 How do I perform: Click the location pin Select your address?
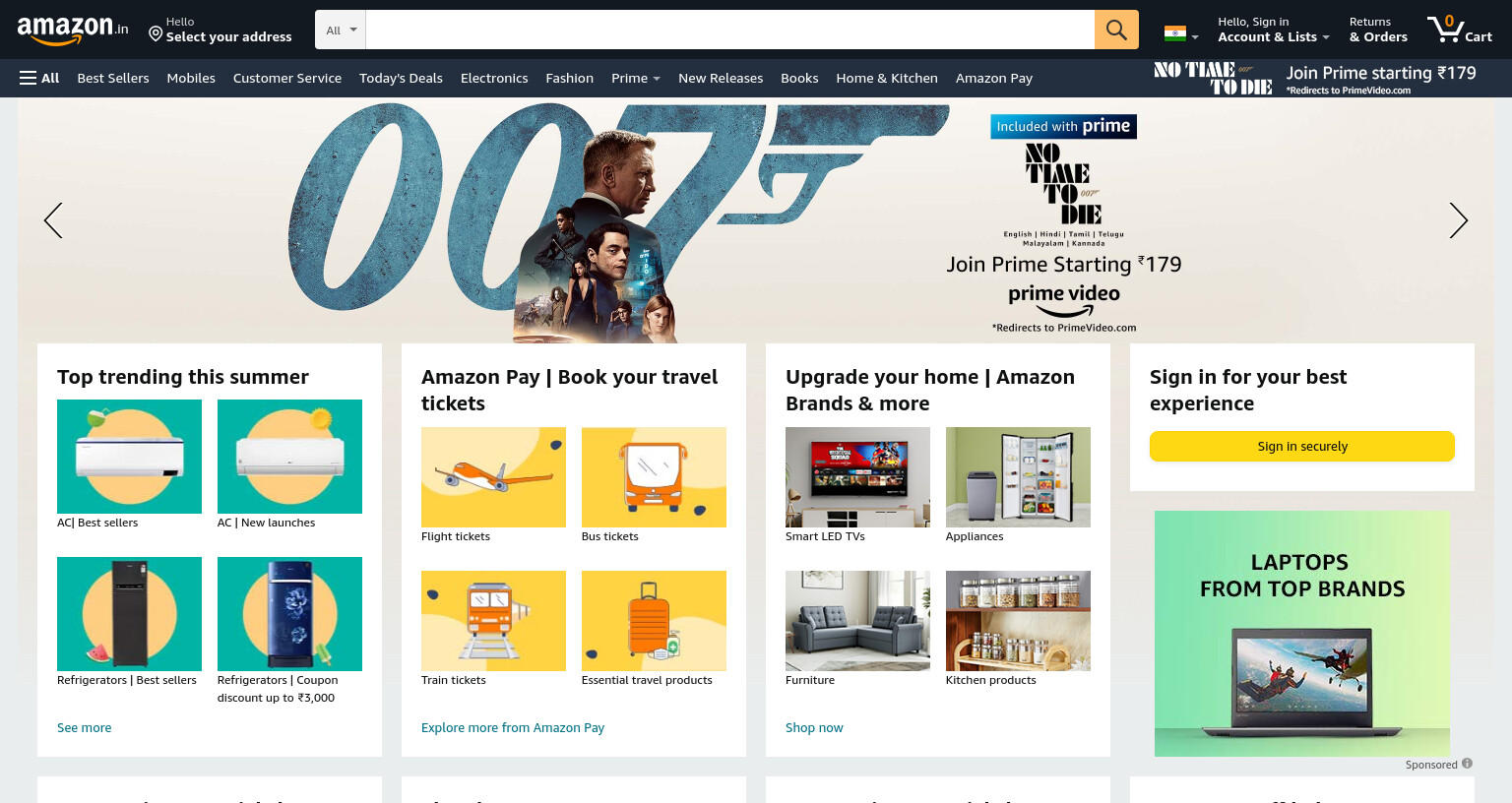[x=220, y=30]
